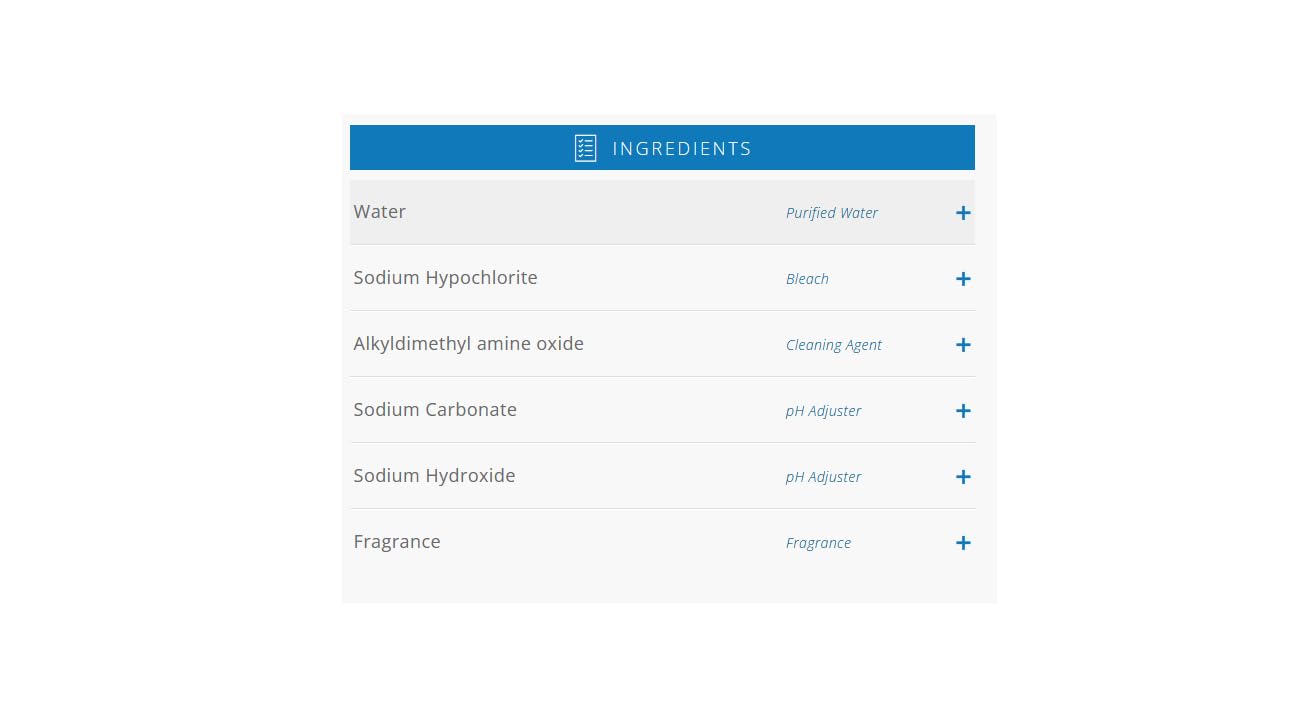Select the Water ingredient name
1294x723 pixels.
pyautogui.click(x=379, y=212)
